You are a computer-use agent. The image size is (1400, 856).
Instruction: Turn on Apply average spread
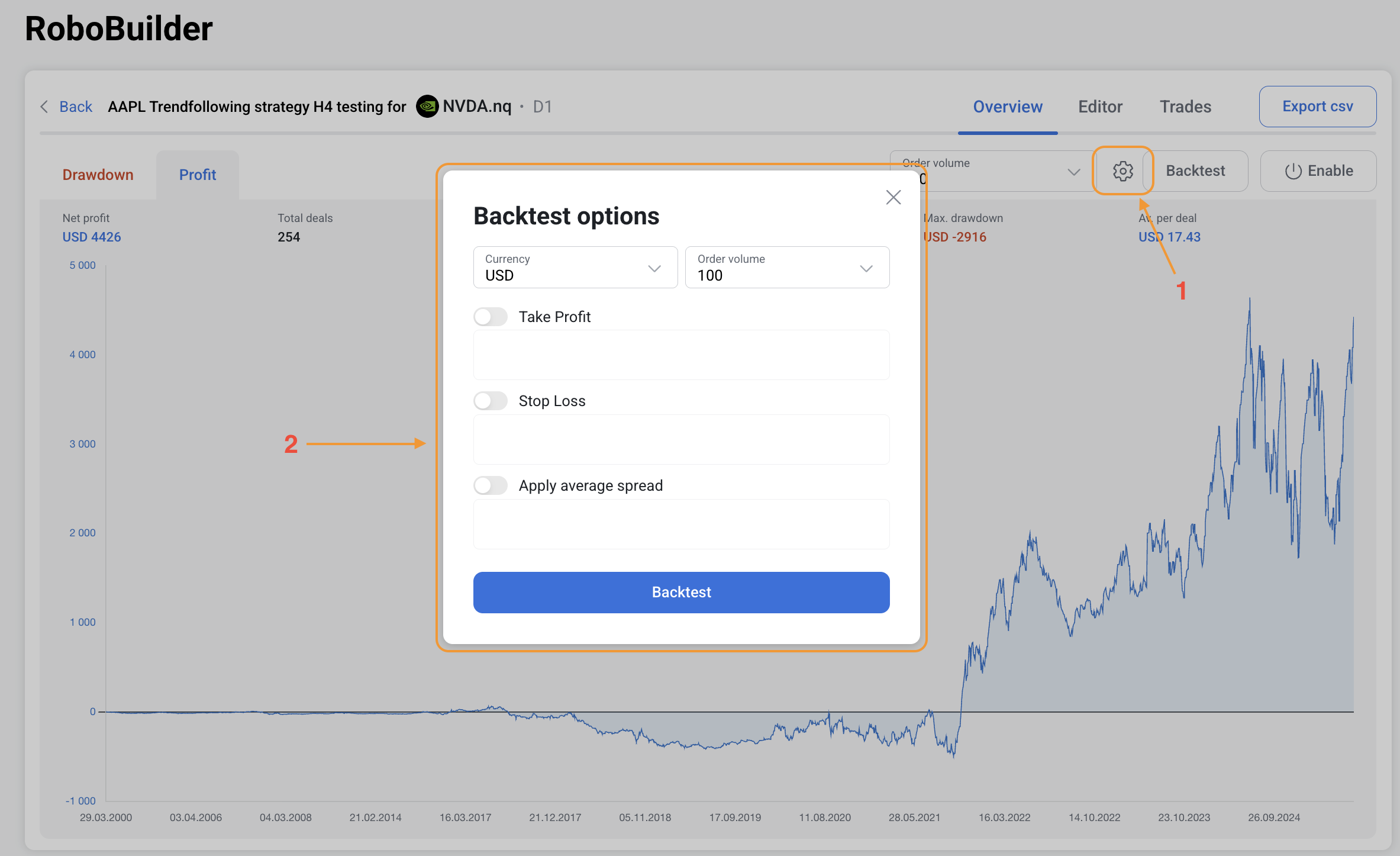click(x=491, y=485)
